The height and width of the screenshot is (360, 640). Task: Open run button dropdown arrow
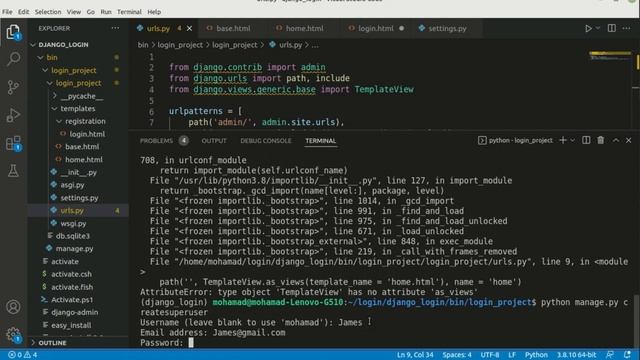pyautogui.click(x=598, y=28)
